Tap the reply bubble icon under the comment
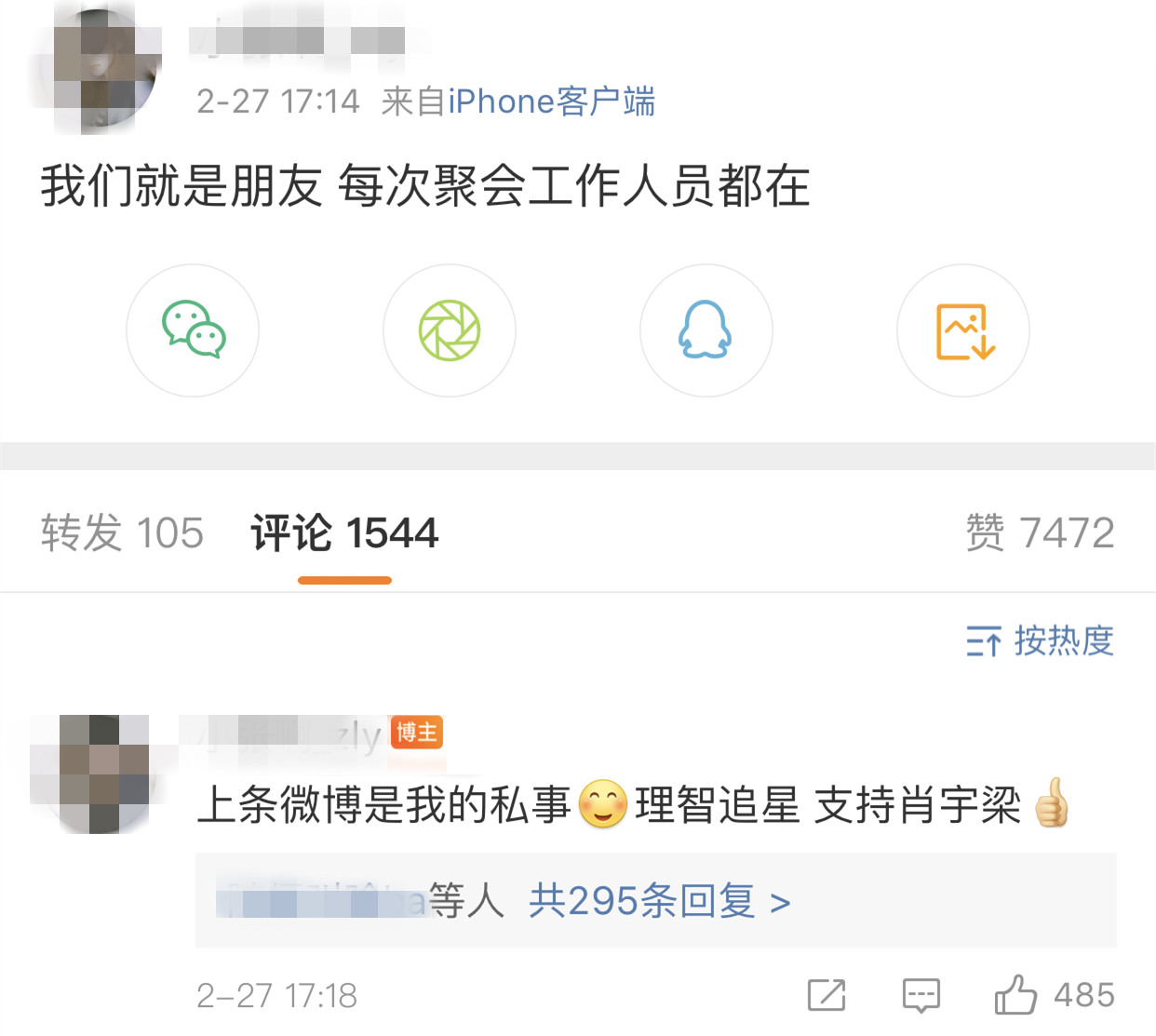The width and height of the screenshot is (1156, 1036). click(x=921, y=995)
